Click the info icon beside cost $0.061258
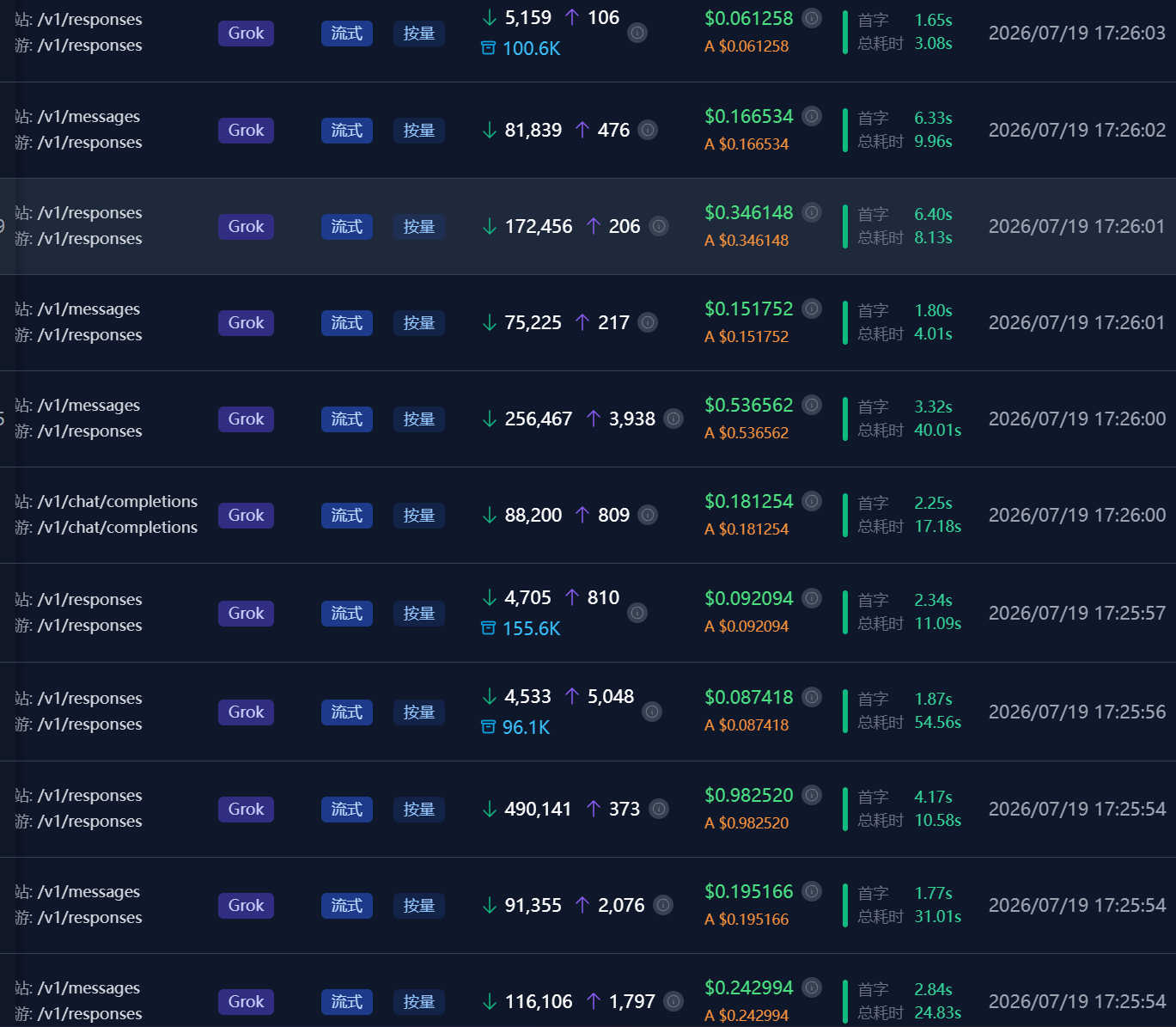The width and height of the screenshot is (1176, 1027). point(812,18)
